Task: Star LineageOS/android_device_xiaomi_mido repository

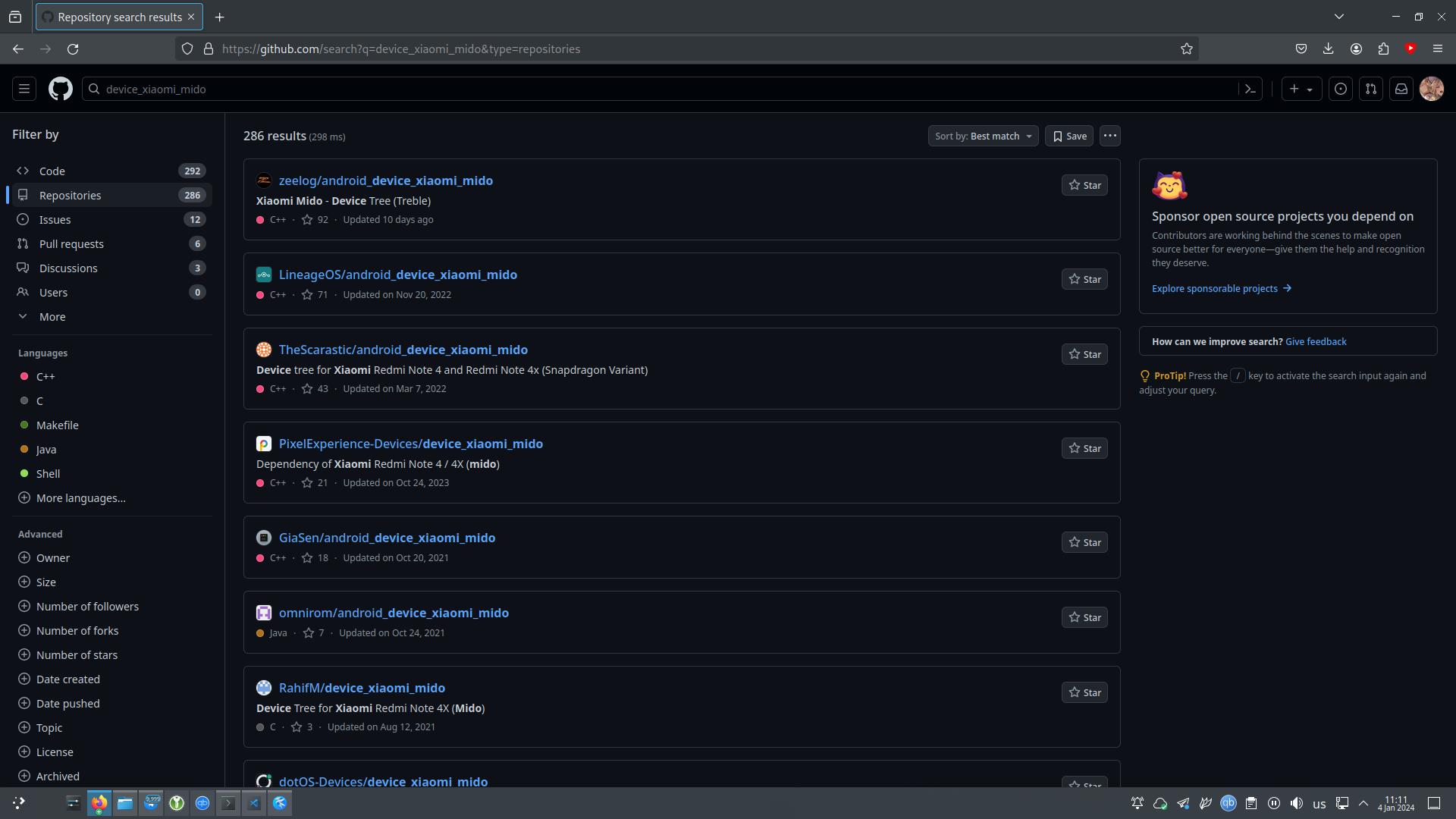Action: click(x=1084, y=279)
